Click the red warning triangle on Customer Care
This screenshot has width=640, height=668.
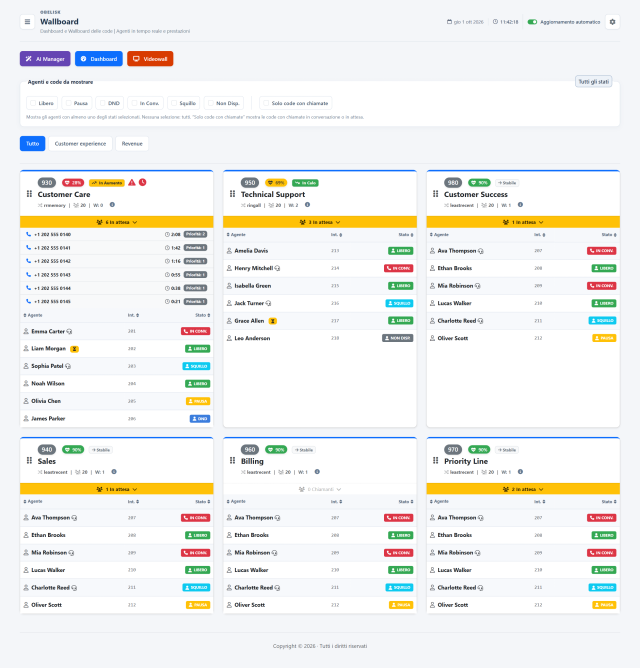coord(132,182)
